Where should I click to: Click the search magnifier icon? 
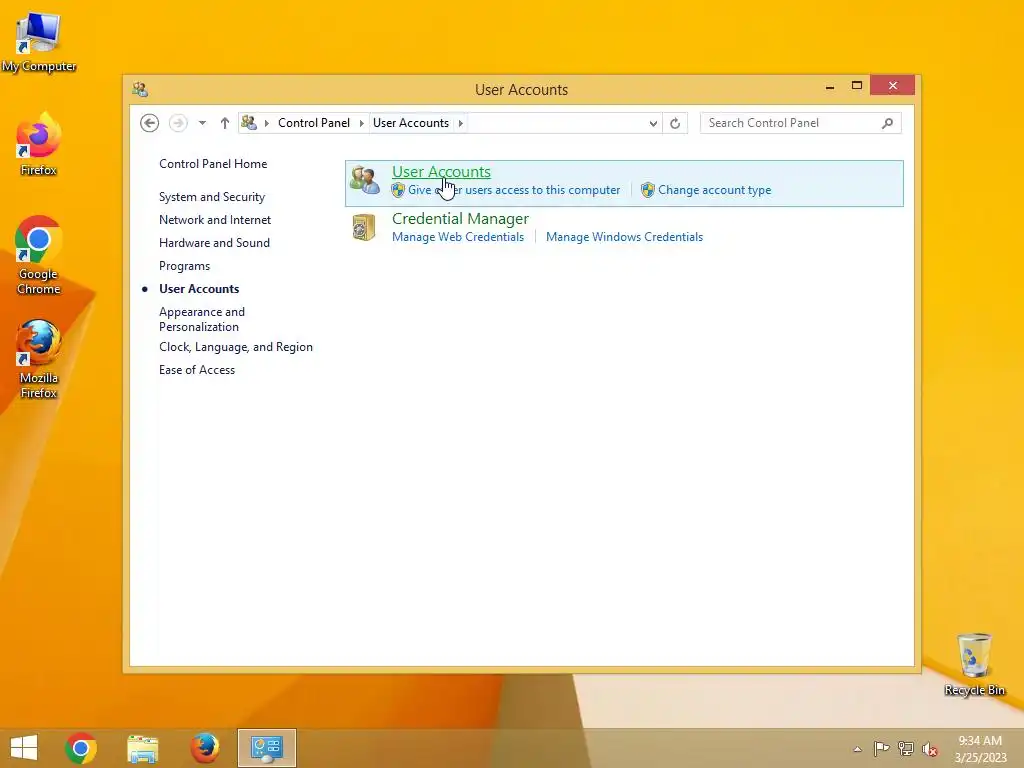tap(887, 123)
